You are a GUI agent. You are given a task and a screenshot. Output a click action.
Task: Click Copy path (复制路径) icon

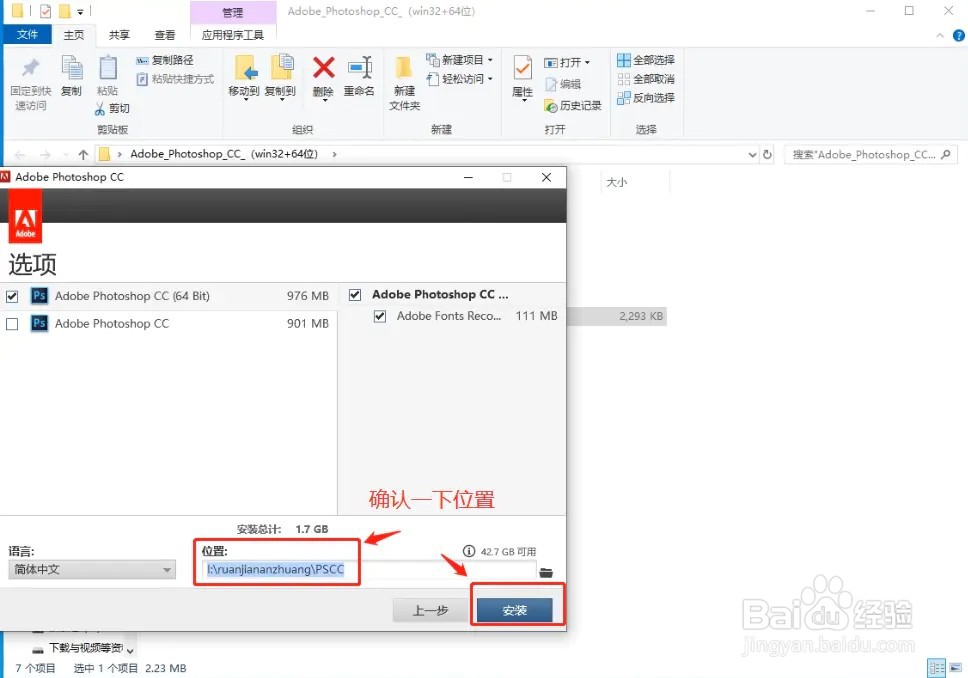143,60
